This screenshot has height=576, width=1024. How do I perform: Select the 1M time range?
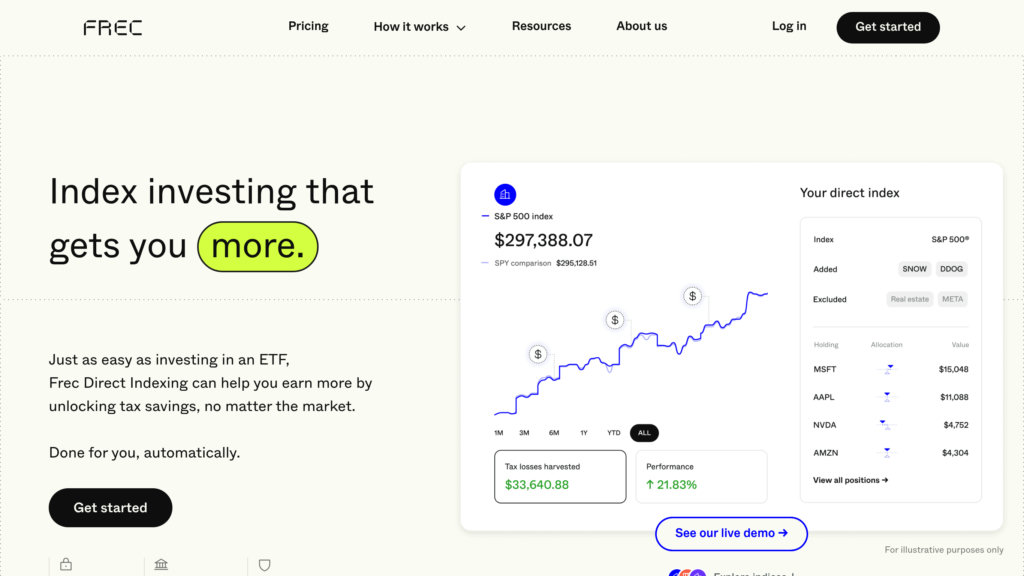click(499, 433)
